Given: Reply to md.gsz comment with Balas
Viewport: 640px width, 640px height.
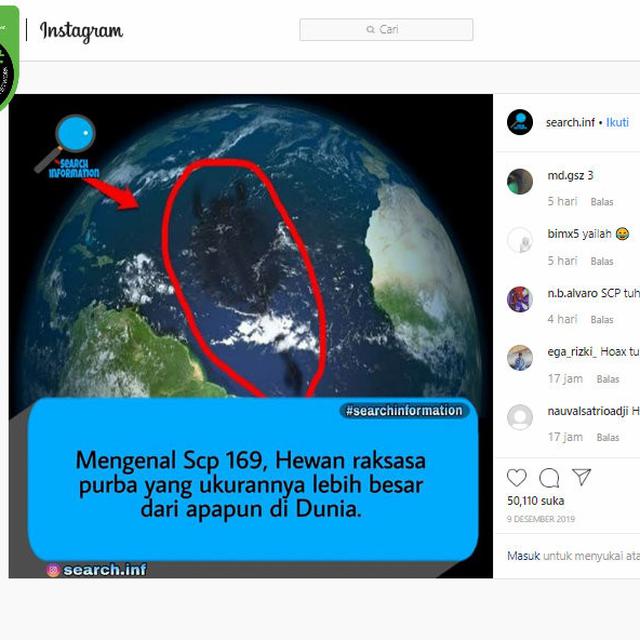Looking at the screenshot, I should [x=602, y=202].
